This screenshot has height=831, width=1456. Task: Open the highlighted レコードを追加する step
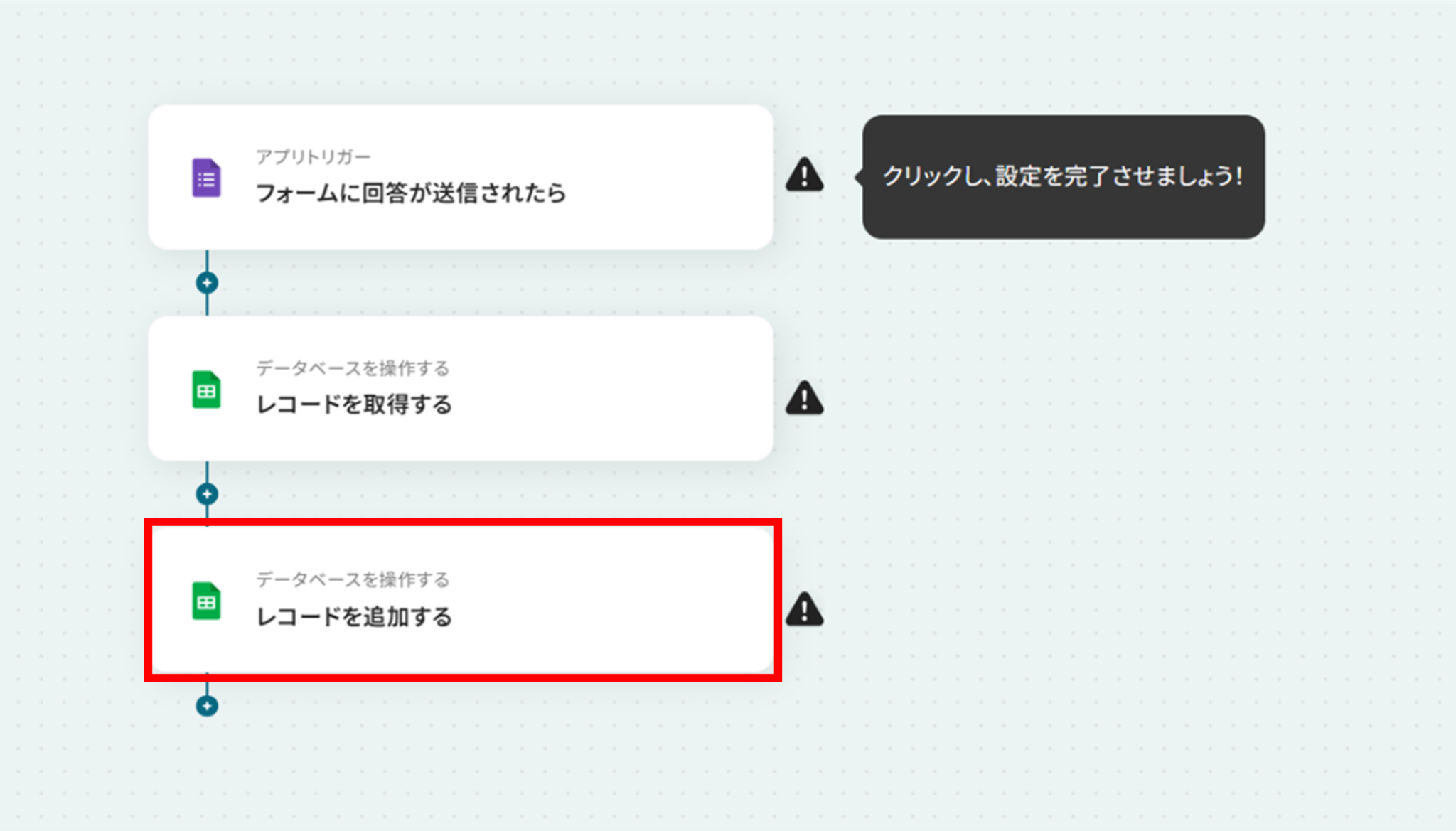pos(461,600)
